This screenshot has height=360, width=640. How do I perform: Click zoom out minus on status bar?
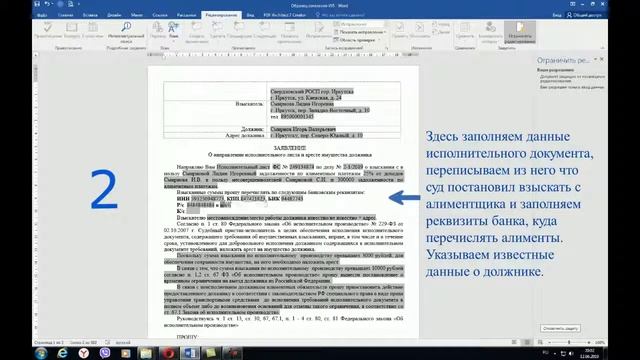[x=549, y=342]
